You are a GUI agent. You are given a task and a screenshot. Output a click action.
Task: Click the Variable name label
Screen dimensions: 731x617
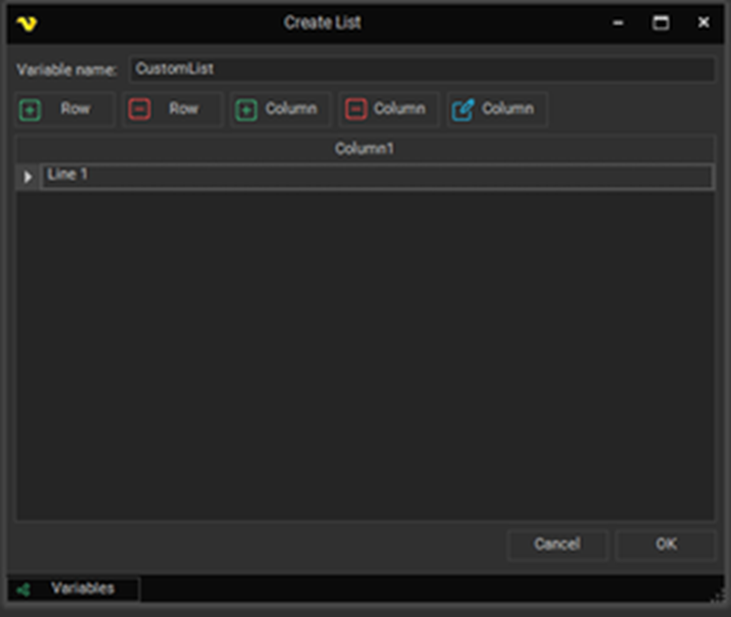pyautogui.click(x=67, y=70)
